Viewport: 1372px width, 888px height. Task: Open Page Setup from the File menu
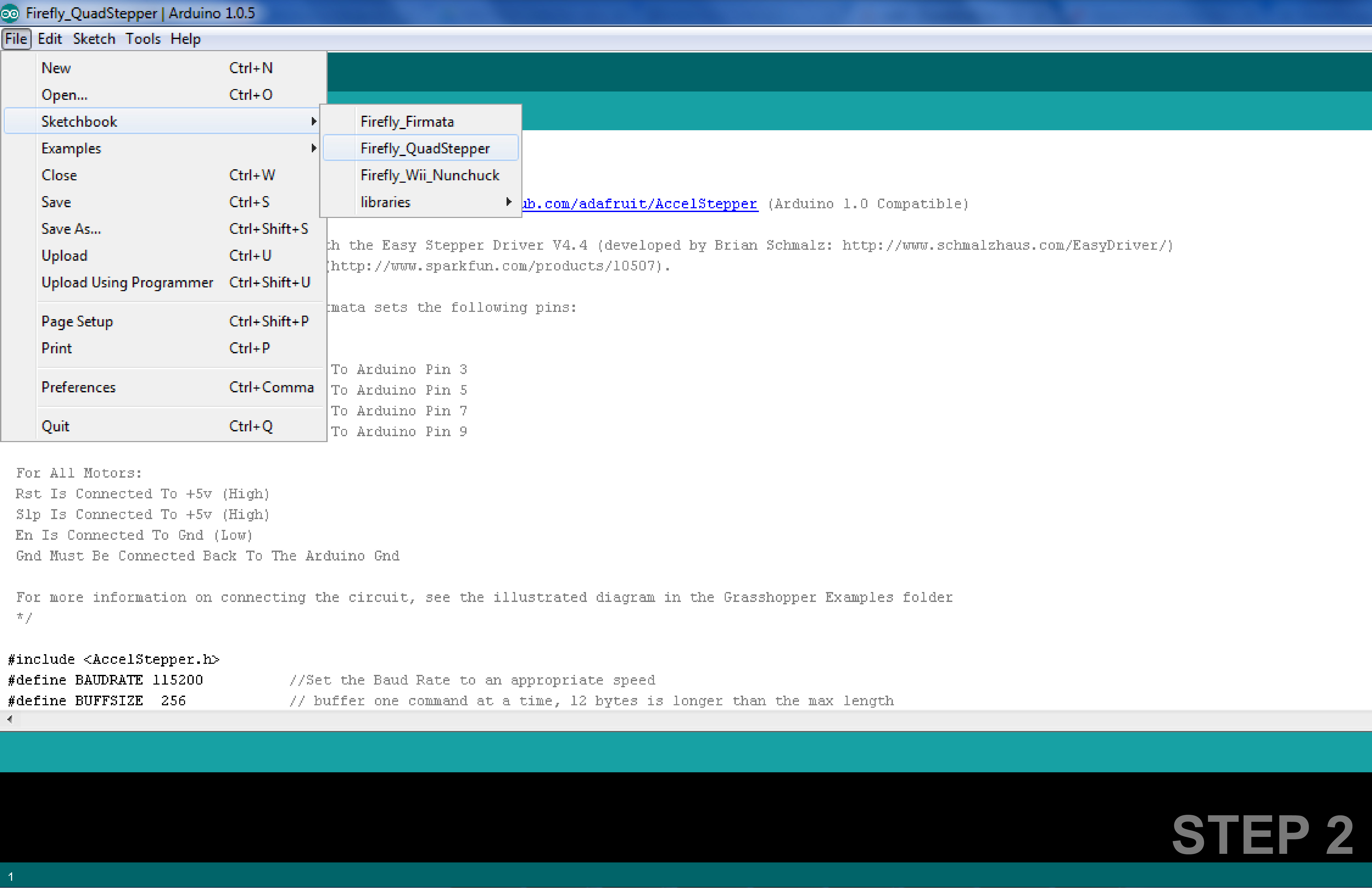164,321
